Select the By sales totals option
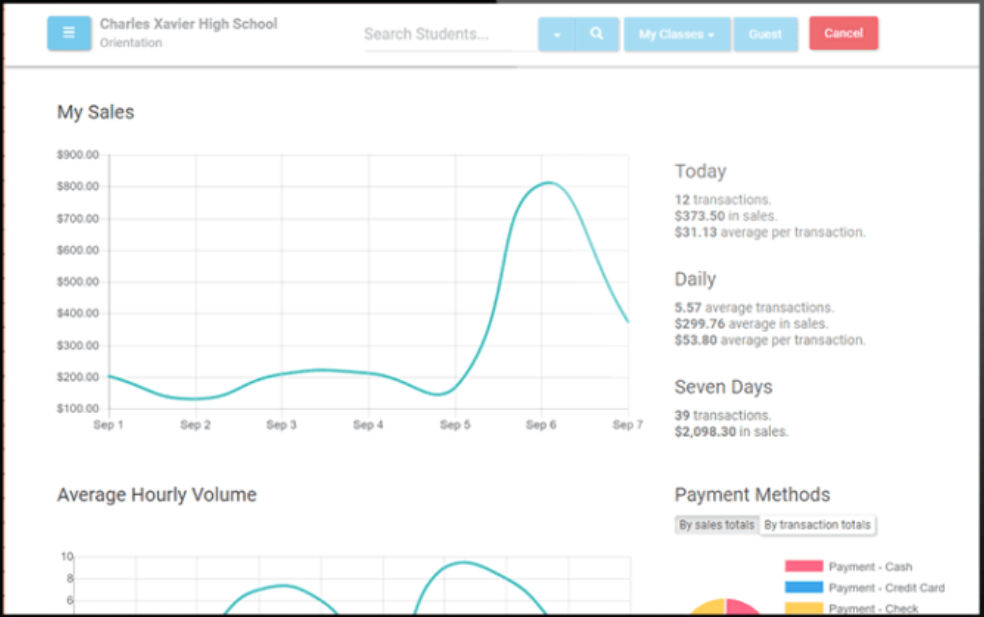The height and width of the screenshot is (617, 984). [716, 525]
